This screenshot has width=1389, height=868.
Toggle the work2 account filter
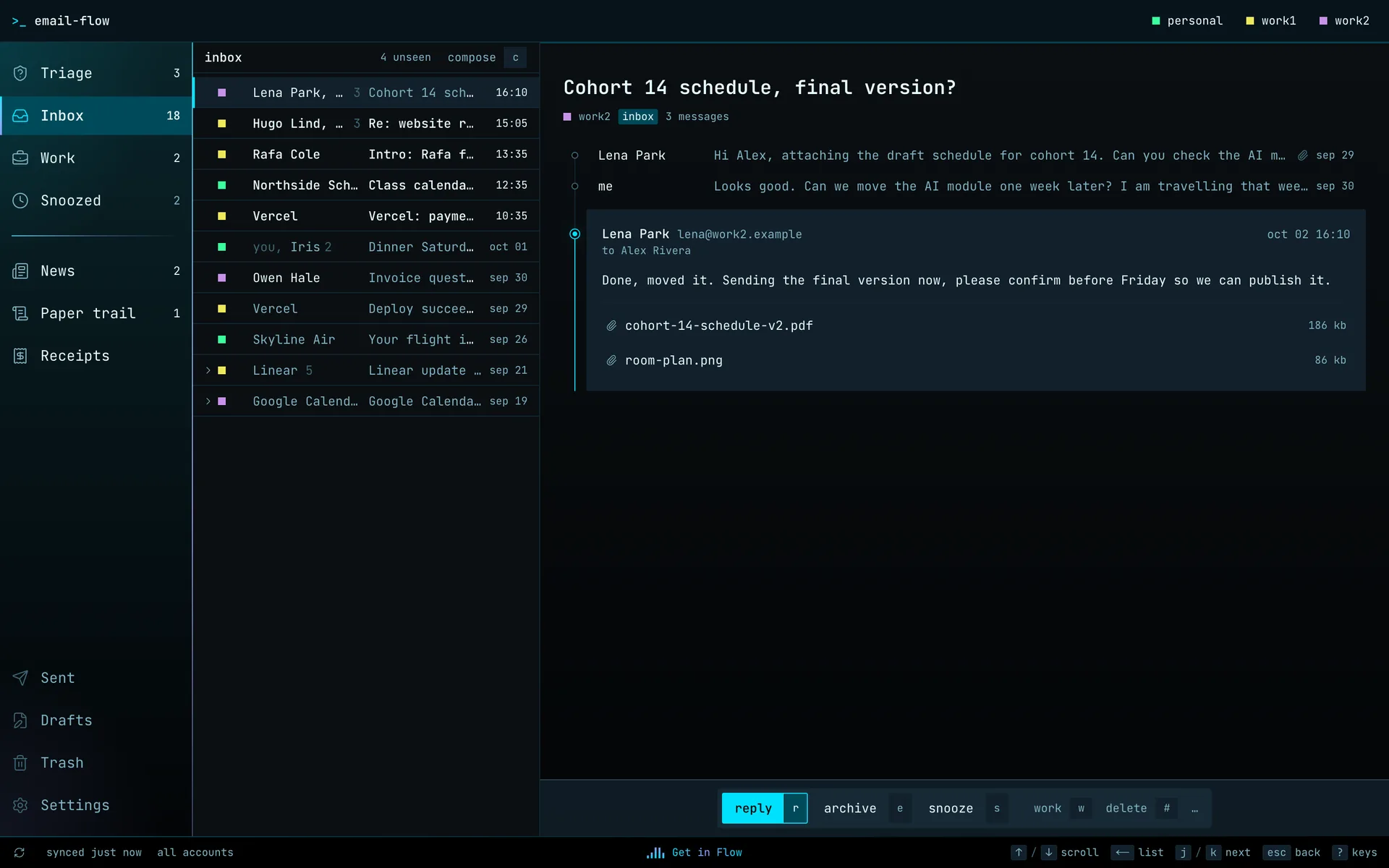1345,21
